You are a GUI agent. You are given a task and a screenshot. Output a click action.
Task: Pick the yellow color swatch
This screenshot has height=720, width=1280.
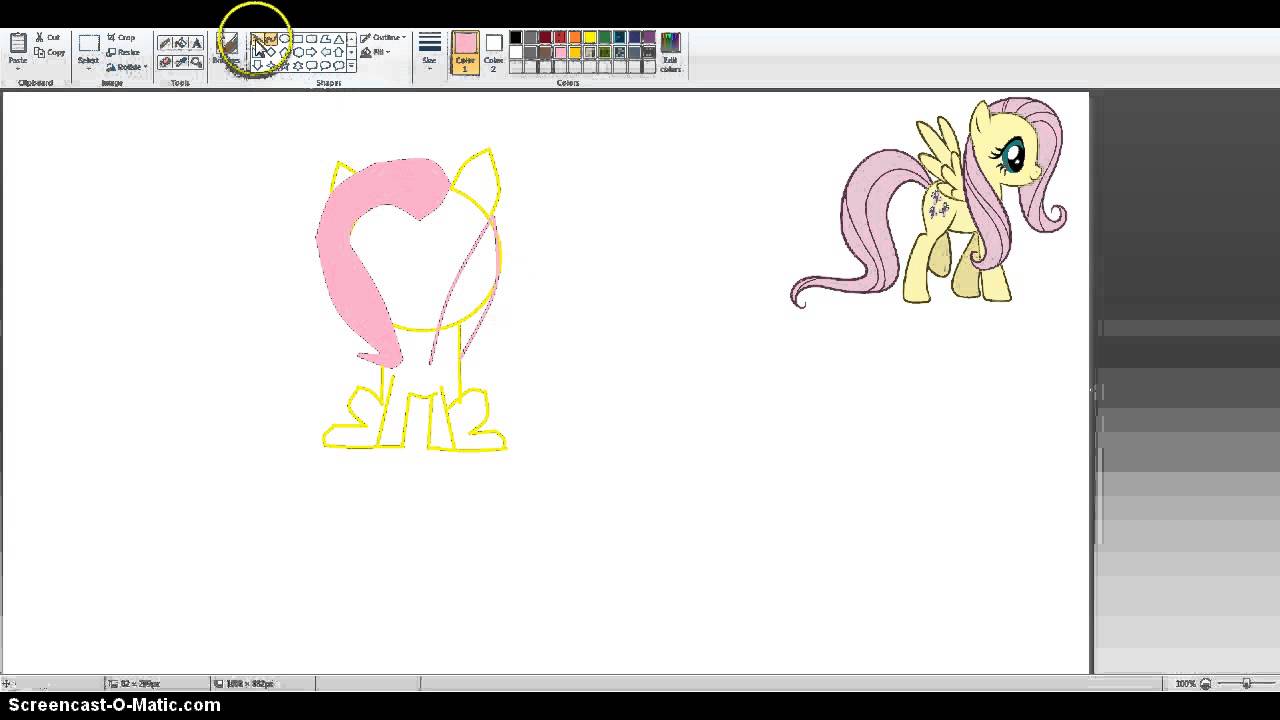tap(590, 38)
